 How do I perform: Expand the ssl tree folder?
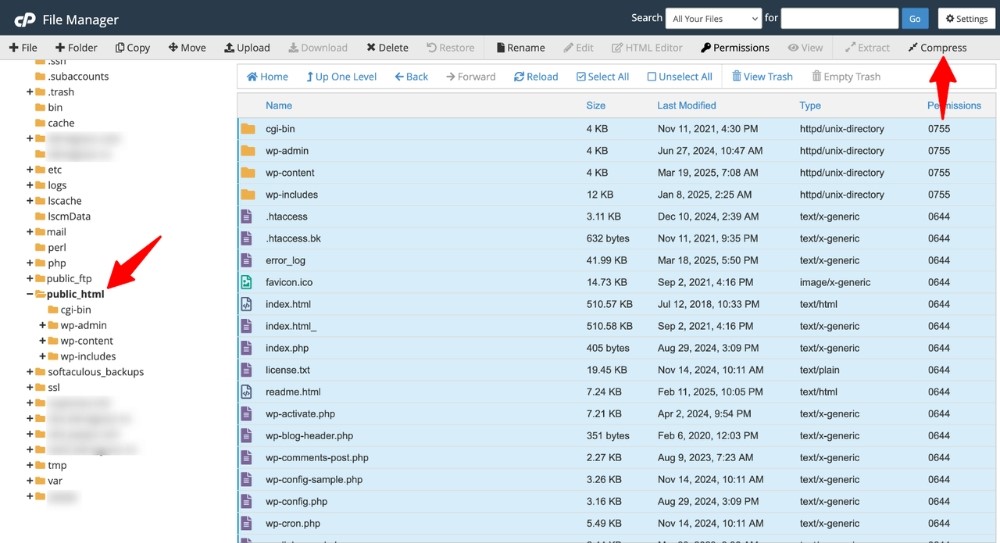coord(29,387)
